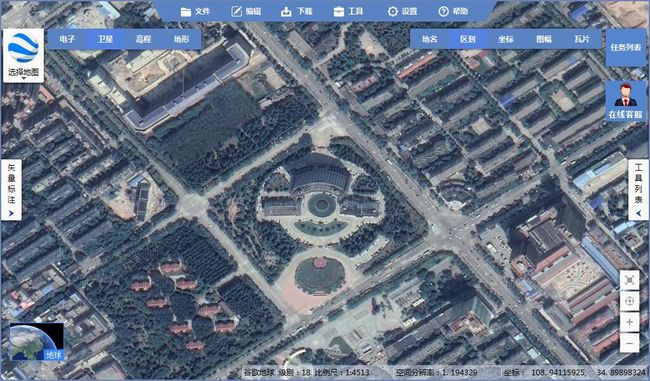
Task: Open the 帮助 (Help) menu
Action: (453, 11)
